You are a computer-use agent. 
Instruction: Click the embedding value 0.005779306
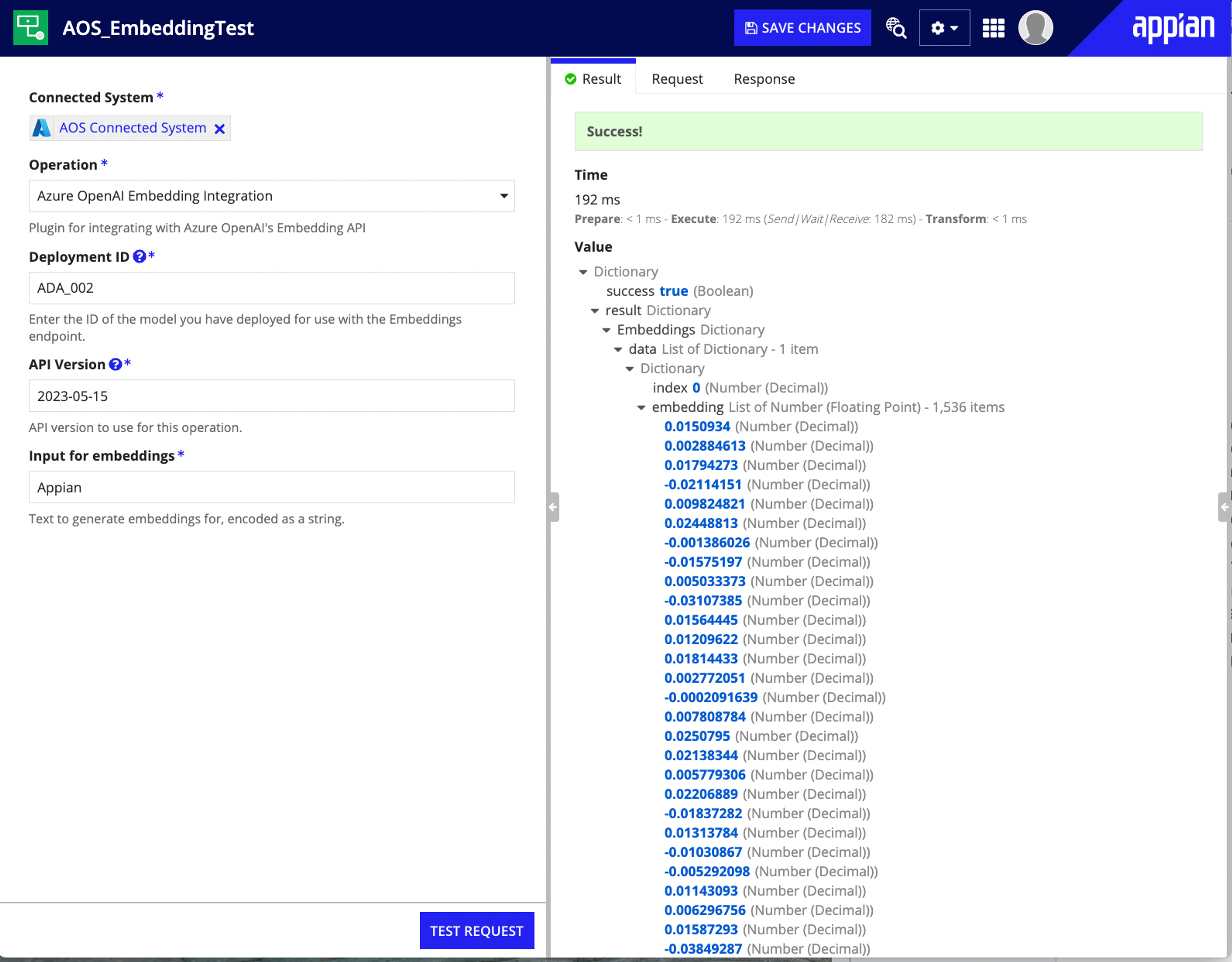(705, 775)
